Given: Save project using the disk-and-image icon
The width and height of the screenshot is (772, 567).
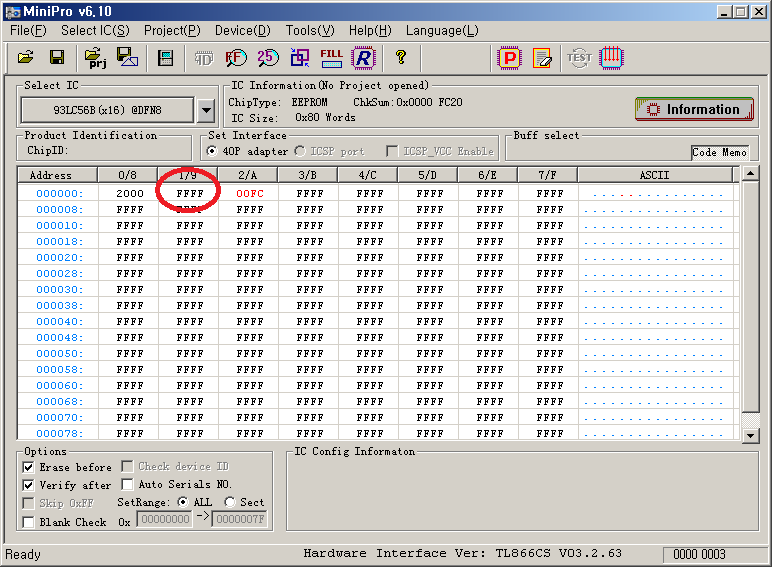Looking at the screenshot, I should [127, 58].
